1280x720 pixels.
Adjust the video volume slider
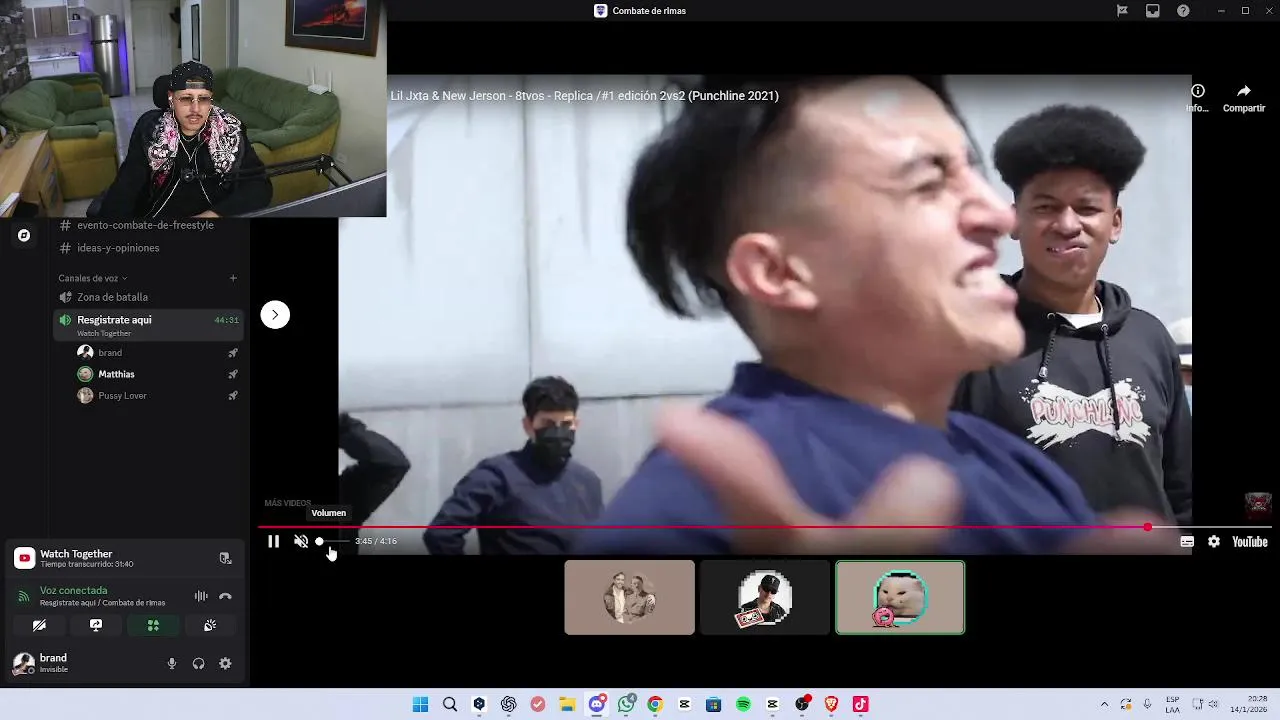point(332,541)
